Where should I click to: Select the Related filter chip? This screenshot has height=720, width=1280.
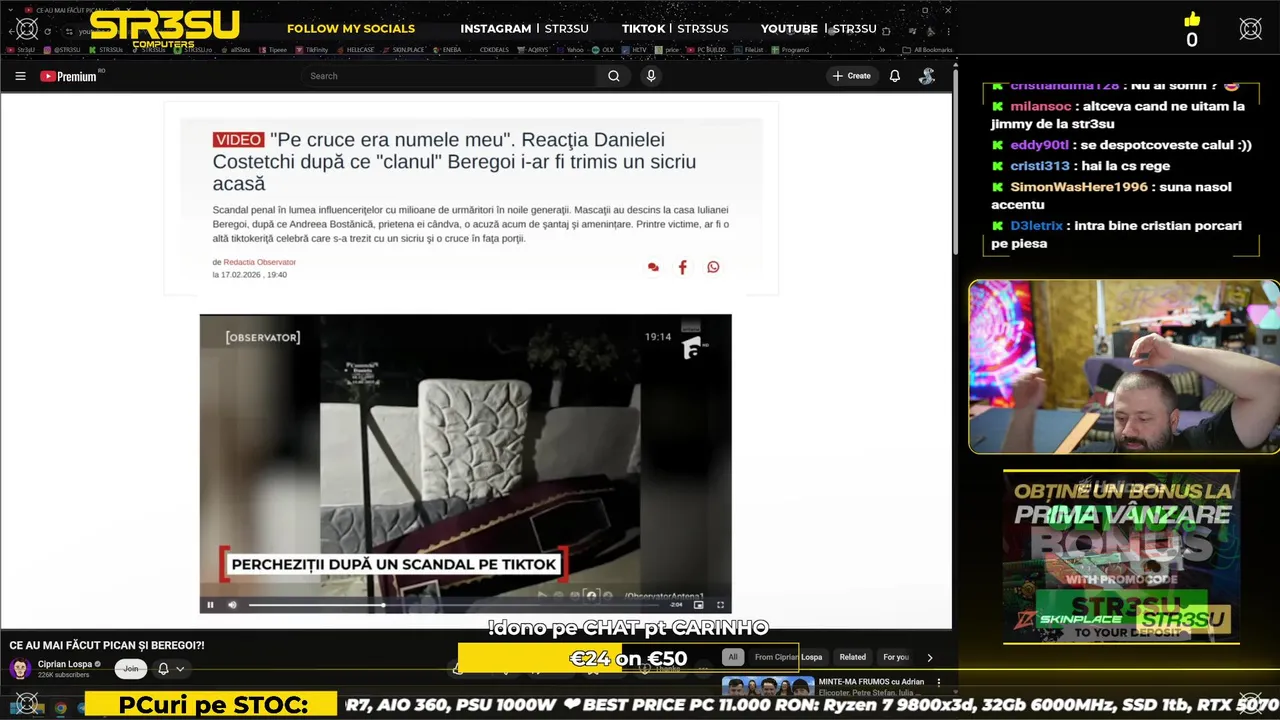[853, 657]
